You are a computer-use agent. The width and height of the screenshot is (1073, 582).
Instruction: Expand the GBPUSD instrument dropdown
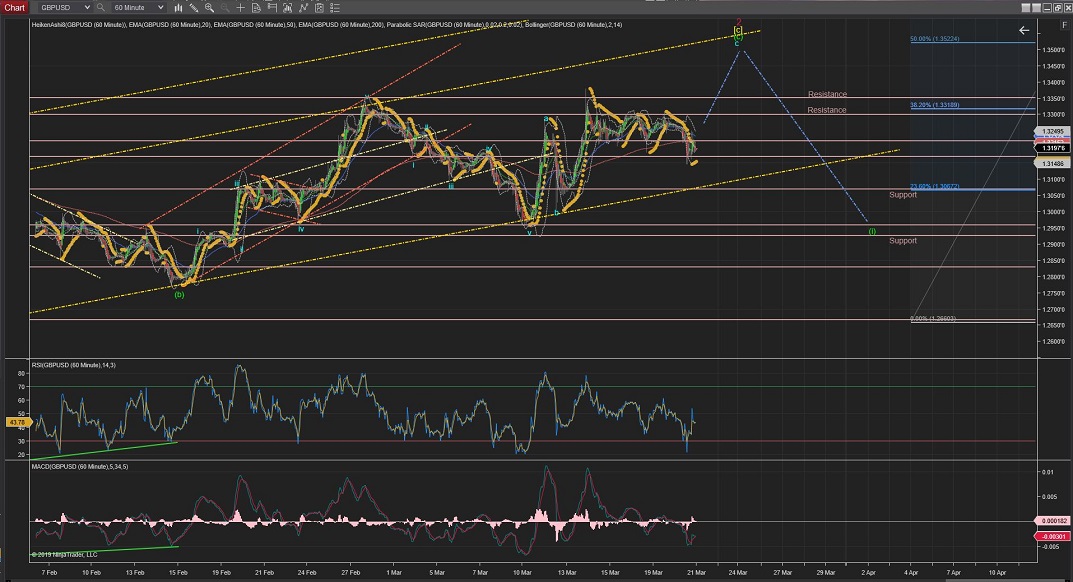88,7
